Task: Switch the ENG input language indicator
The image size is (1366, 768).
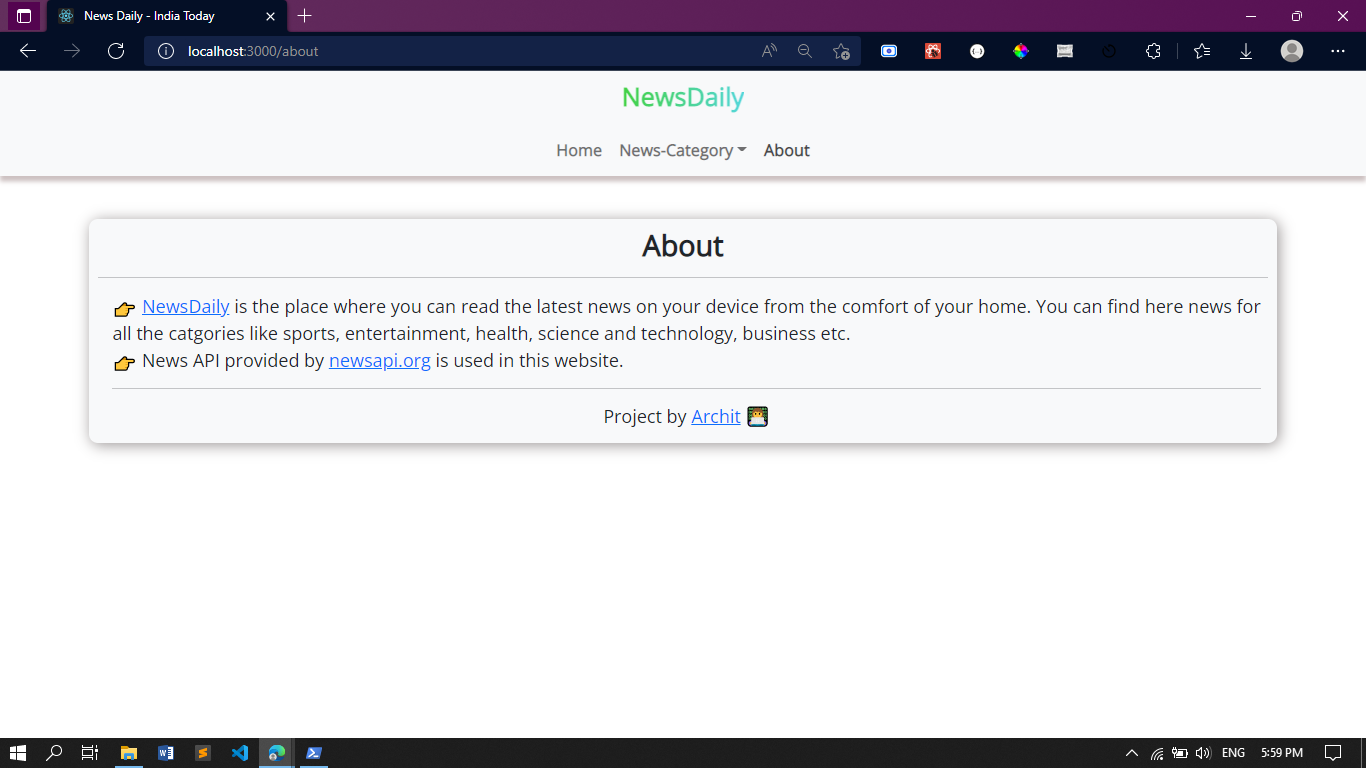Action: tap(1234, 753)
